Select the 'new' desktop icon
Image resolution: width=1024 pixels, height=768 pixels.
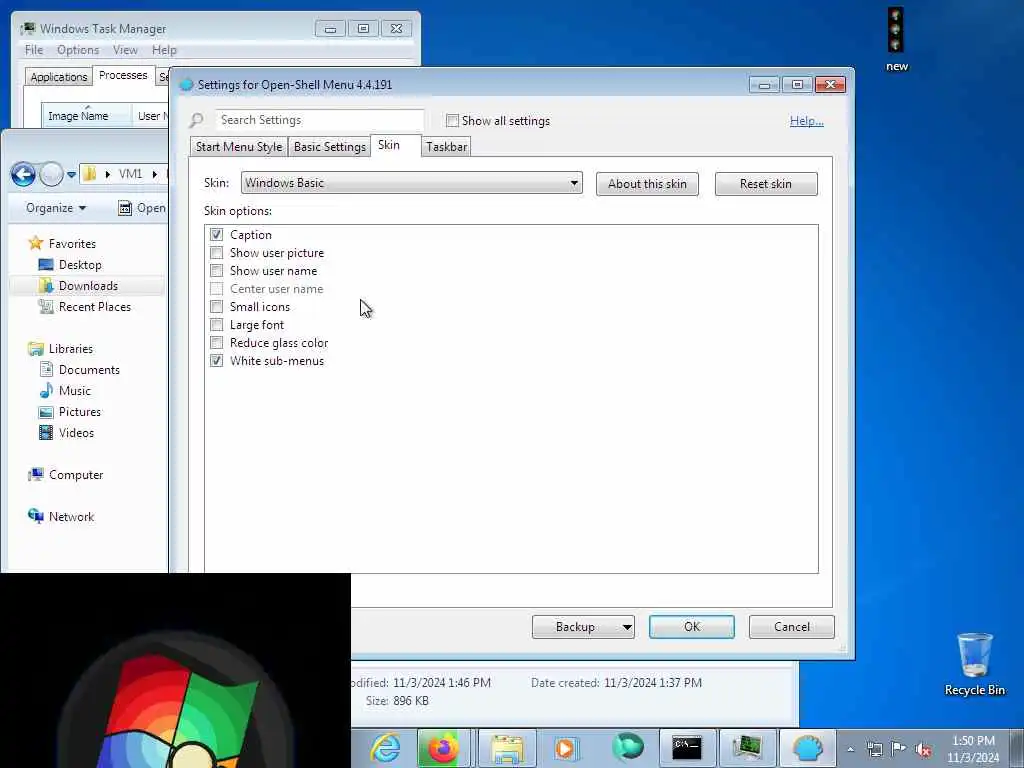click(896, 39)
